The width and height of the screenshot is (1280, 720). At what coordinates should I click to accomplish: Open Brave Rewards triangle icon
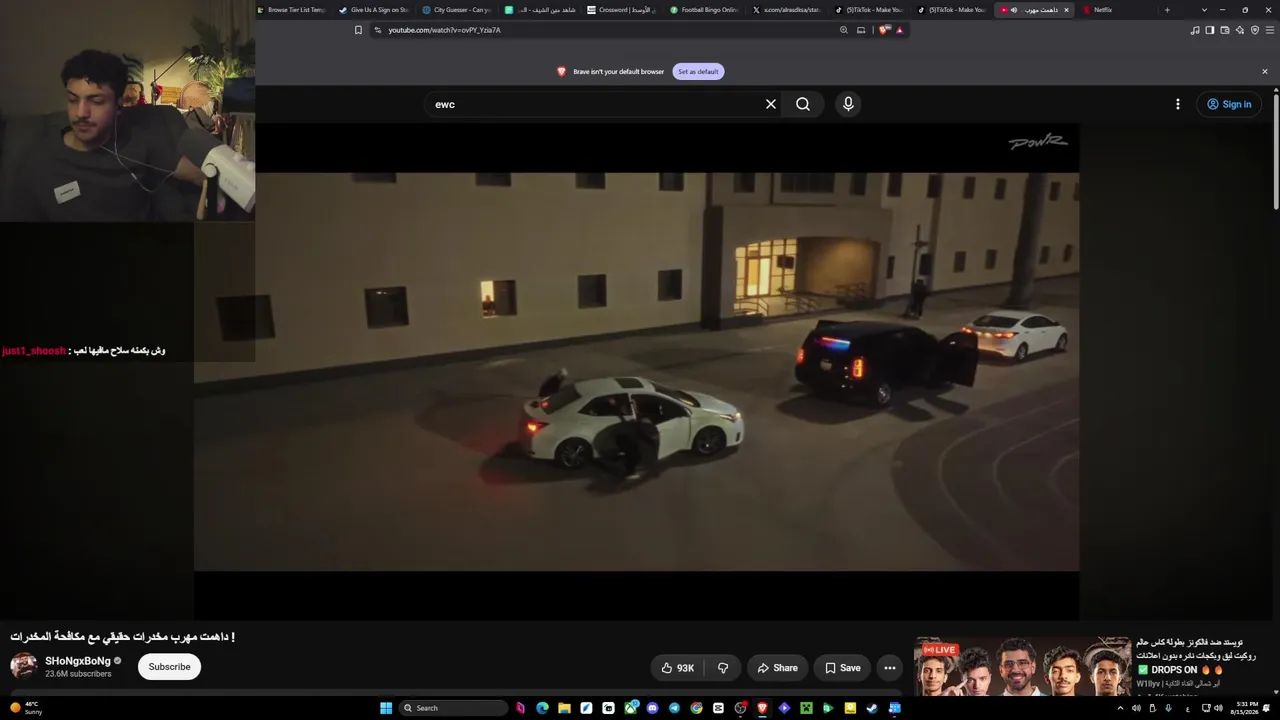tap(899, 30)
